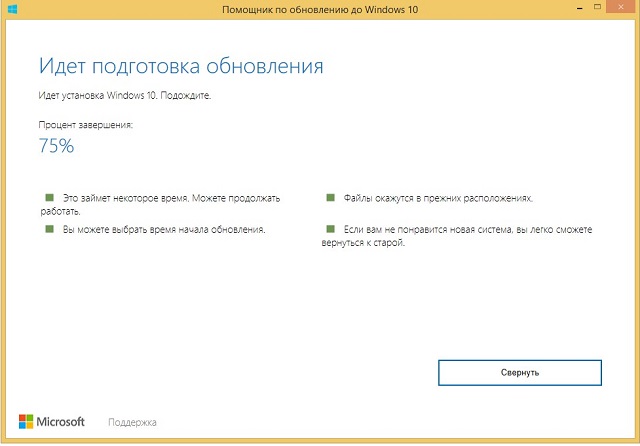Click the Microsoft wordmark text
Image resolution: width=640 pixels, height=446 pixels.
coord(61,421)
